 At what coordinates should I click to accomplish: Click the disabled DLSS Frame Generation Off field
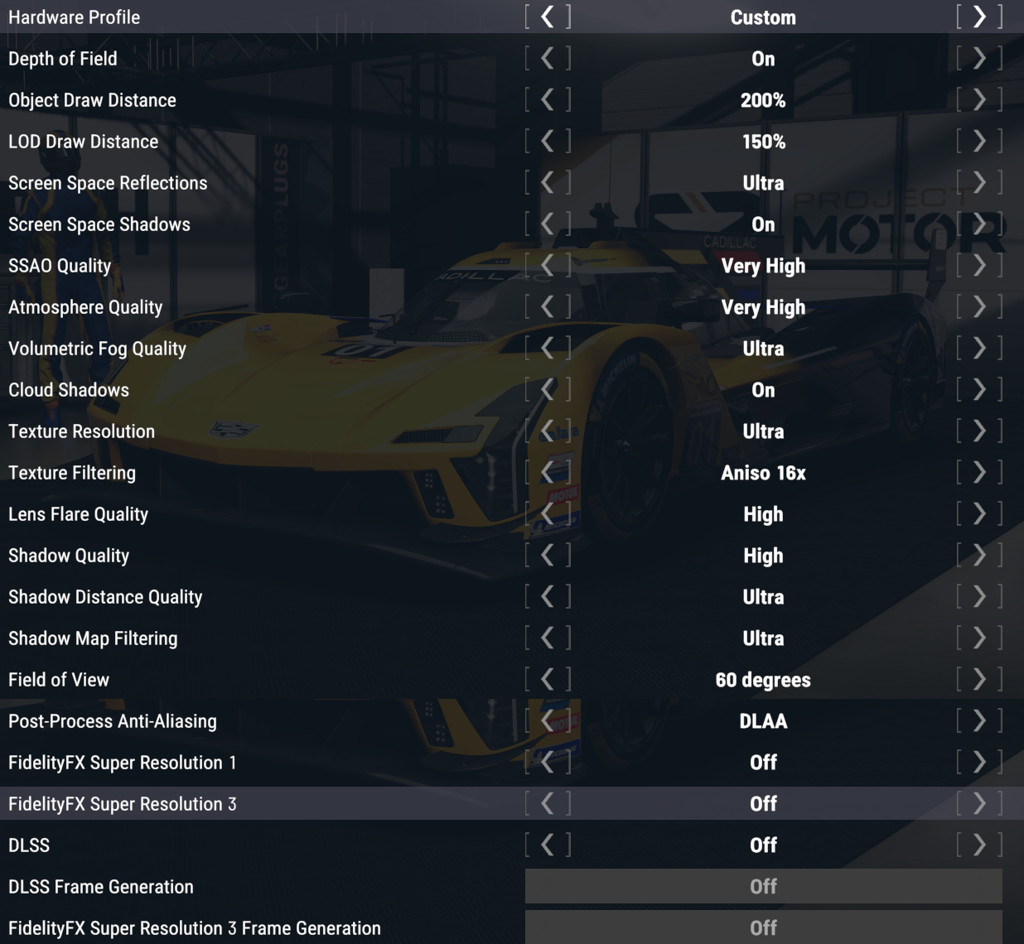pos(763,887)
